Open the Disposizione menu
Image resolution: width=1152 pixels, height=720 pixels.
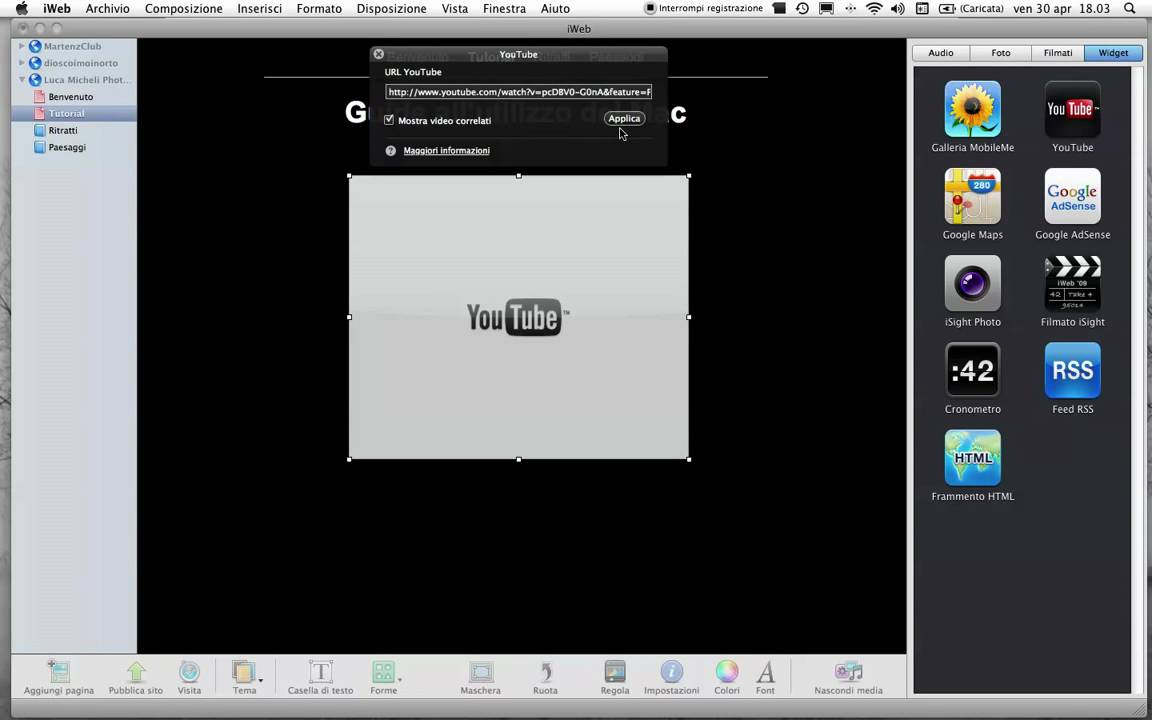click(392, 9)
